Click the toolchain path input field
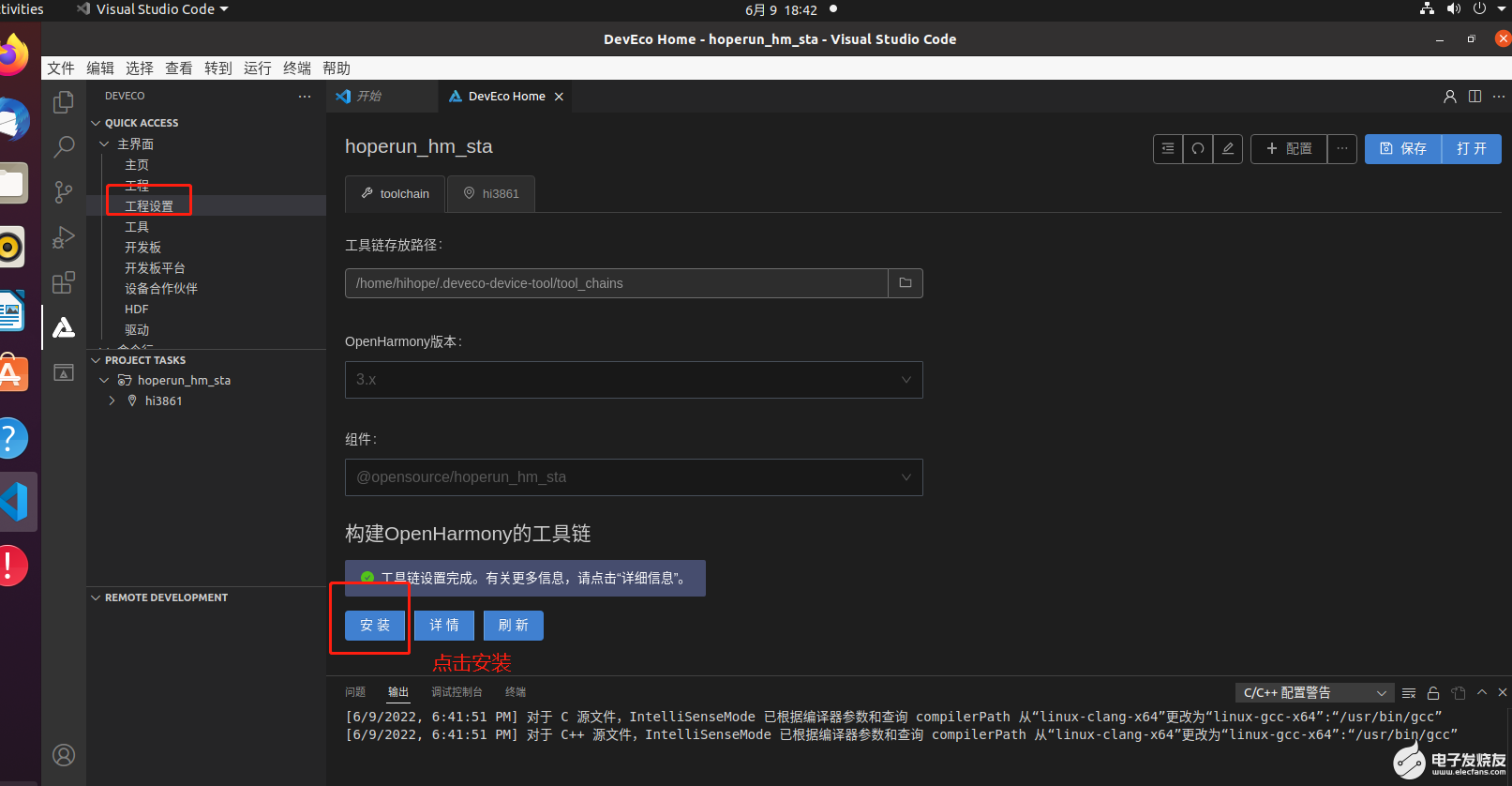Image resolution: width=1512 pixels, height=786 pixels. (616, 283)
